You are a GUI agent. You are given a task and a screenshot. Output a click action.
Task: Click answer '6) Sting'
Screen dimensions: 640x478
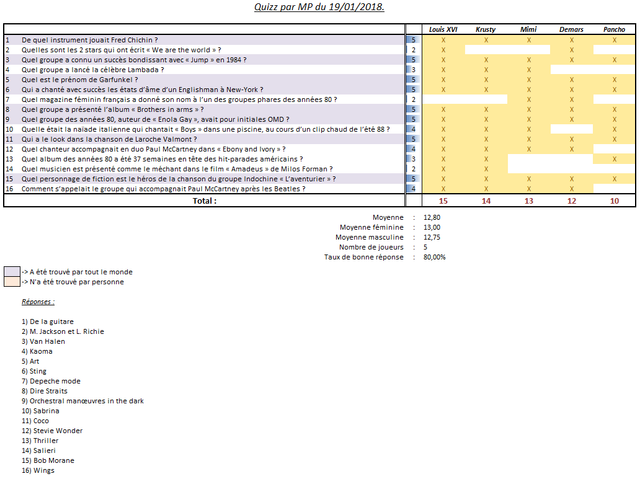click(x=34, y=371)
